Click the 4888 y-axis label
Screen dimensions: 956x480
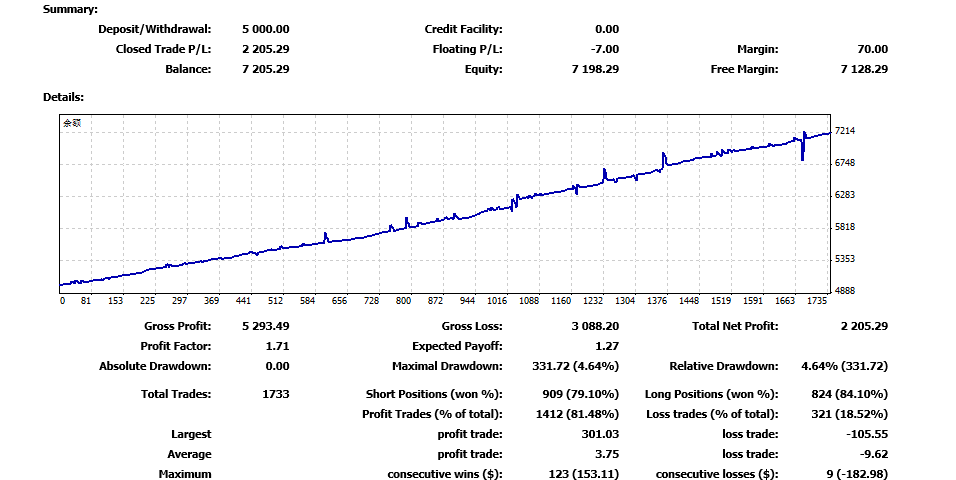click(x=845, y=291)
